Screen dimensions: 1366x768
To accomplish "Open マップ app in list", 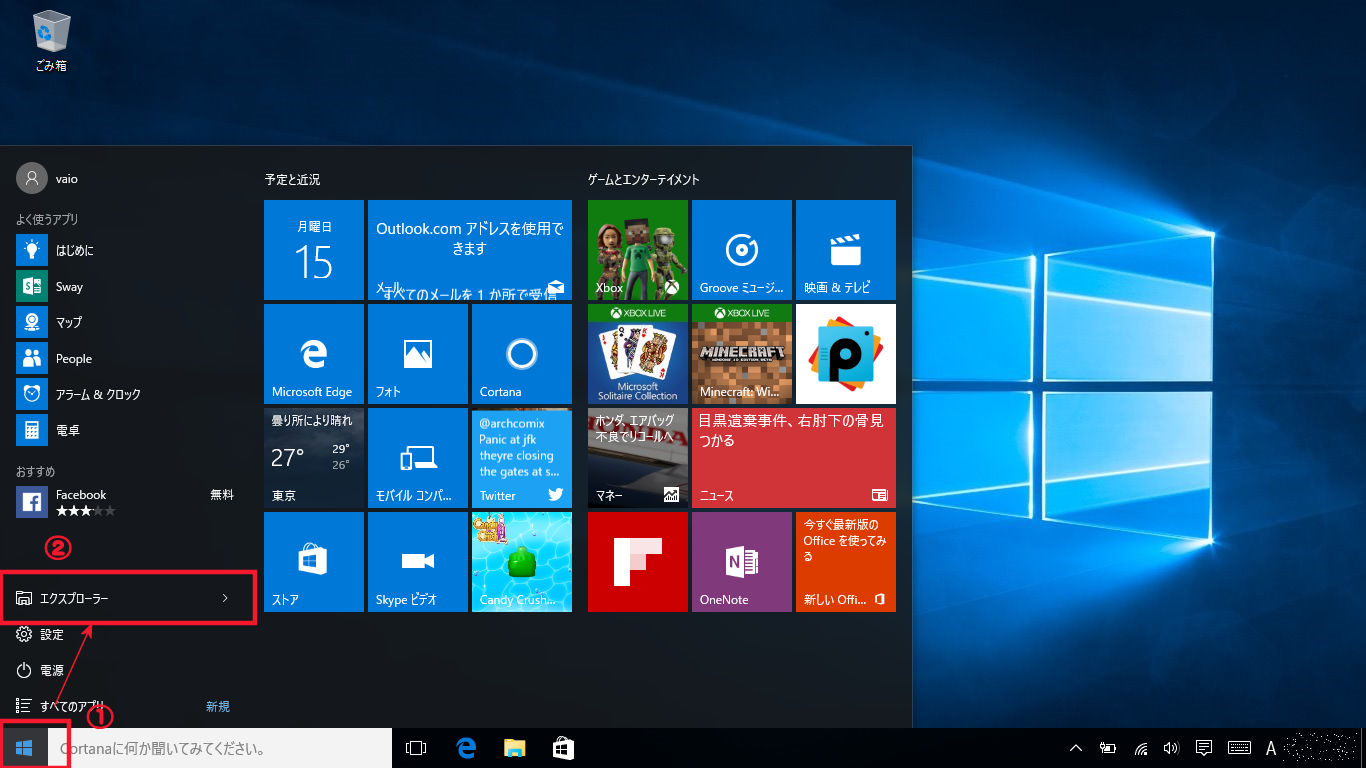I will click(x=128, y=322).
